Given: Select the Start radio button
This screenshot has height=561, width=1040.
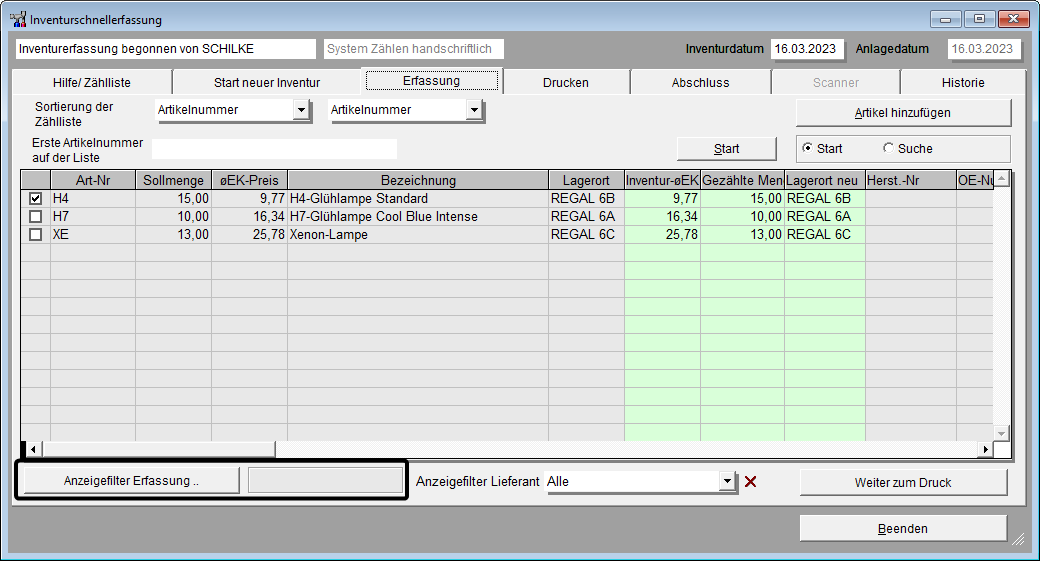Looking at the screenshot, I should 807,148.
